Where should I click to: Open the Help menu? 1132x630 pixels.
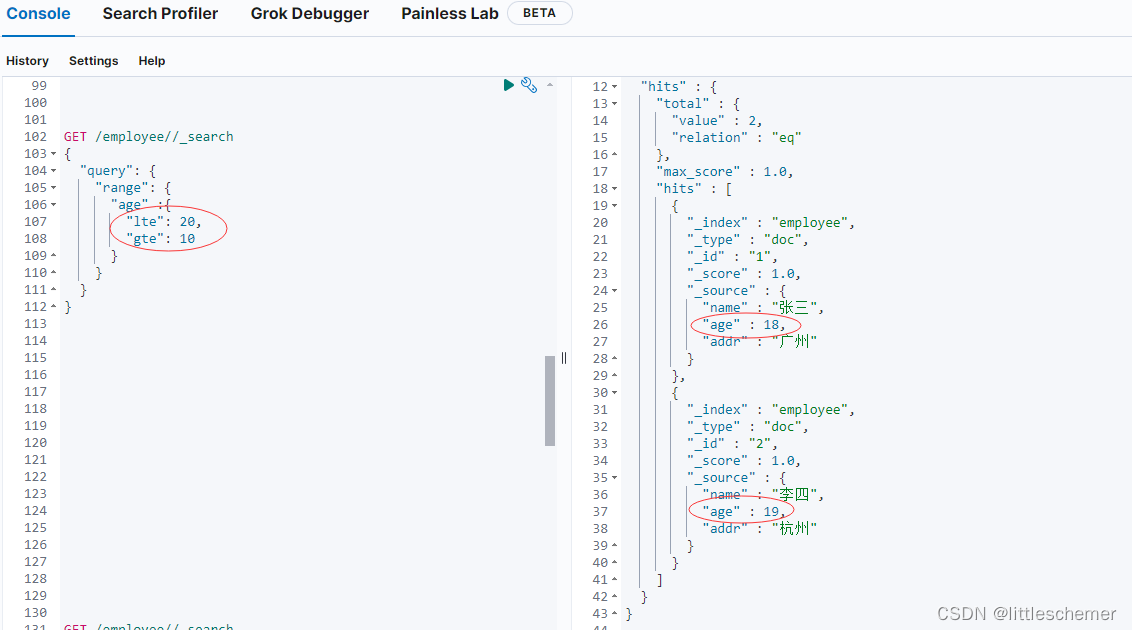click(151, 61)
